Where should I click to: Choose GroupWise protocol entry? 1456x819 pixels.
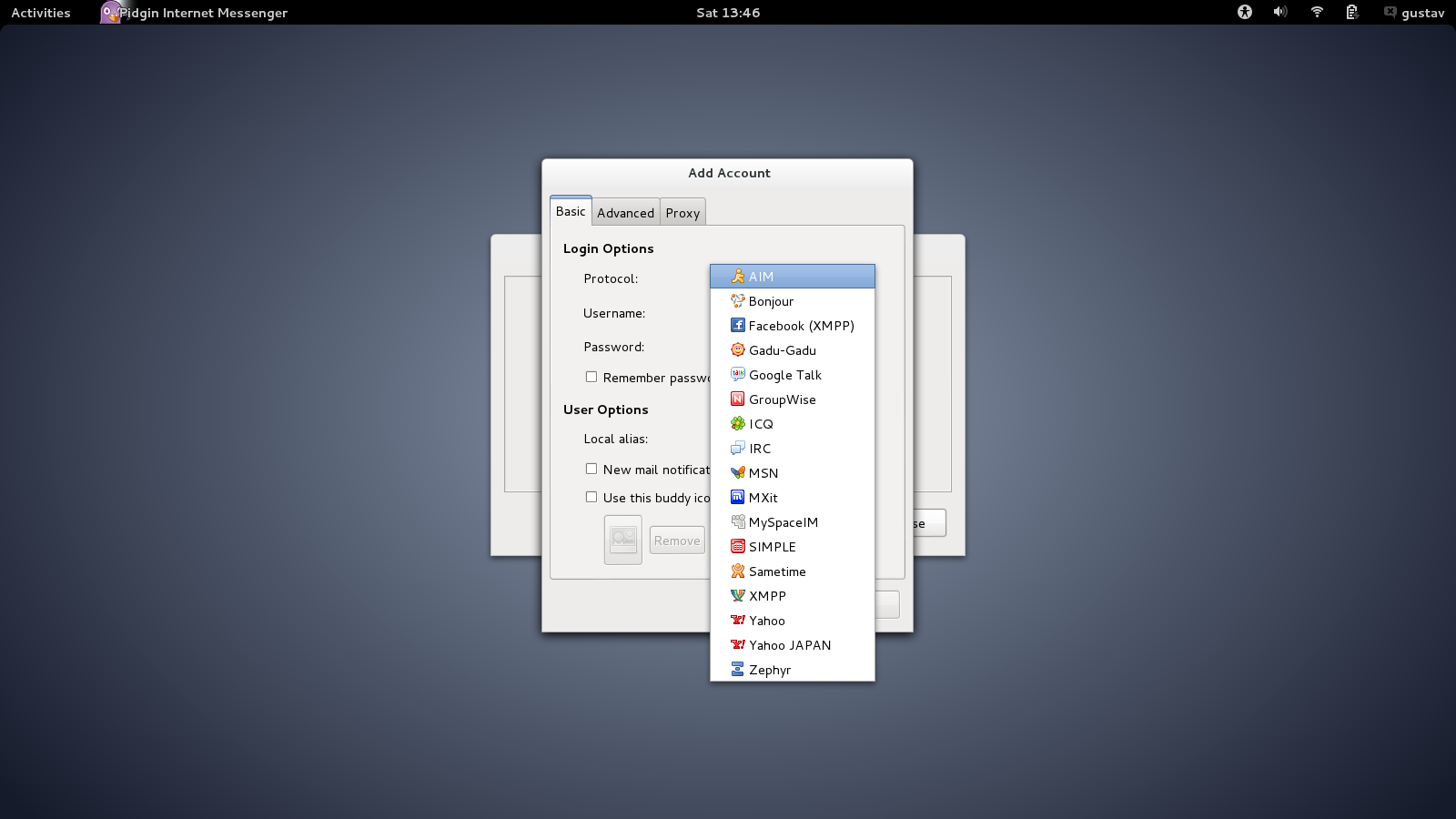(x=793, y=399)
